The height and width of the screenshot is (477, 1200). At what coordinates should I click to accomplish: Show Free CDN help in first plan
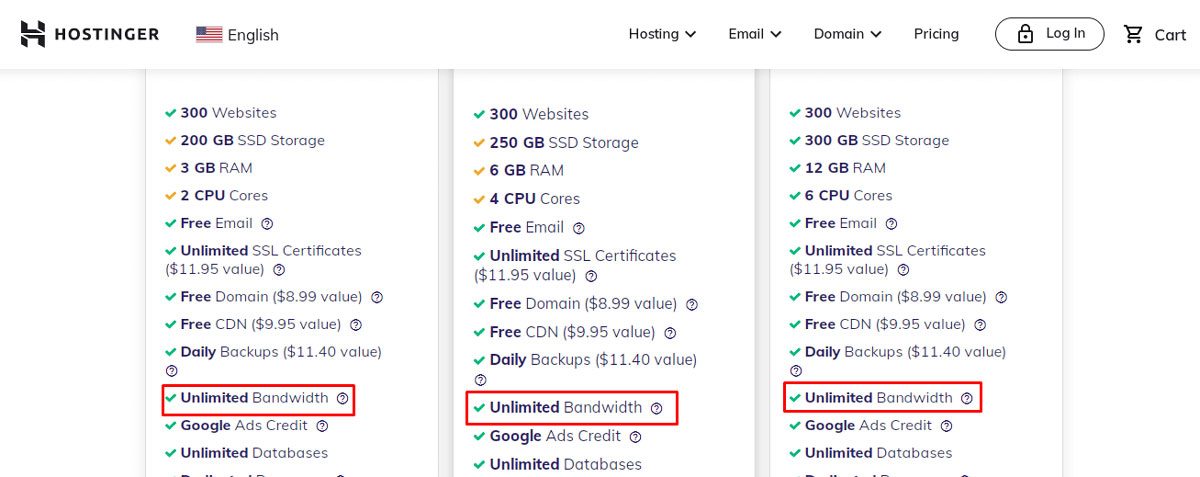point(356,325)
